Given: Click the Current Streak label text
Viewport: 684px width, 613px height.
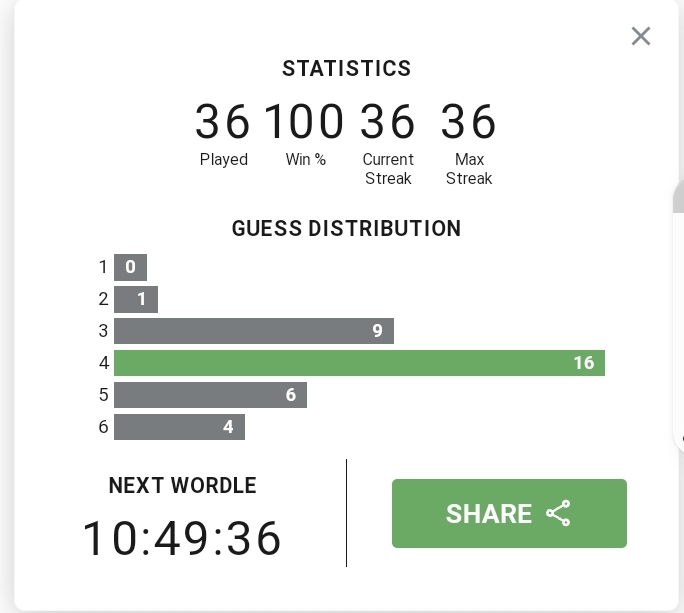Looking at the screenshot, I should 388,169.
